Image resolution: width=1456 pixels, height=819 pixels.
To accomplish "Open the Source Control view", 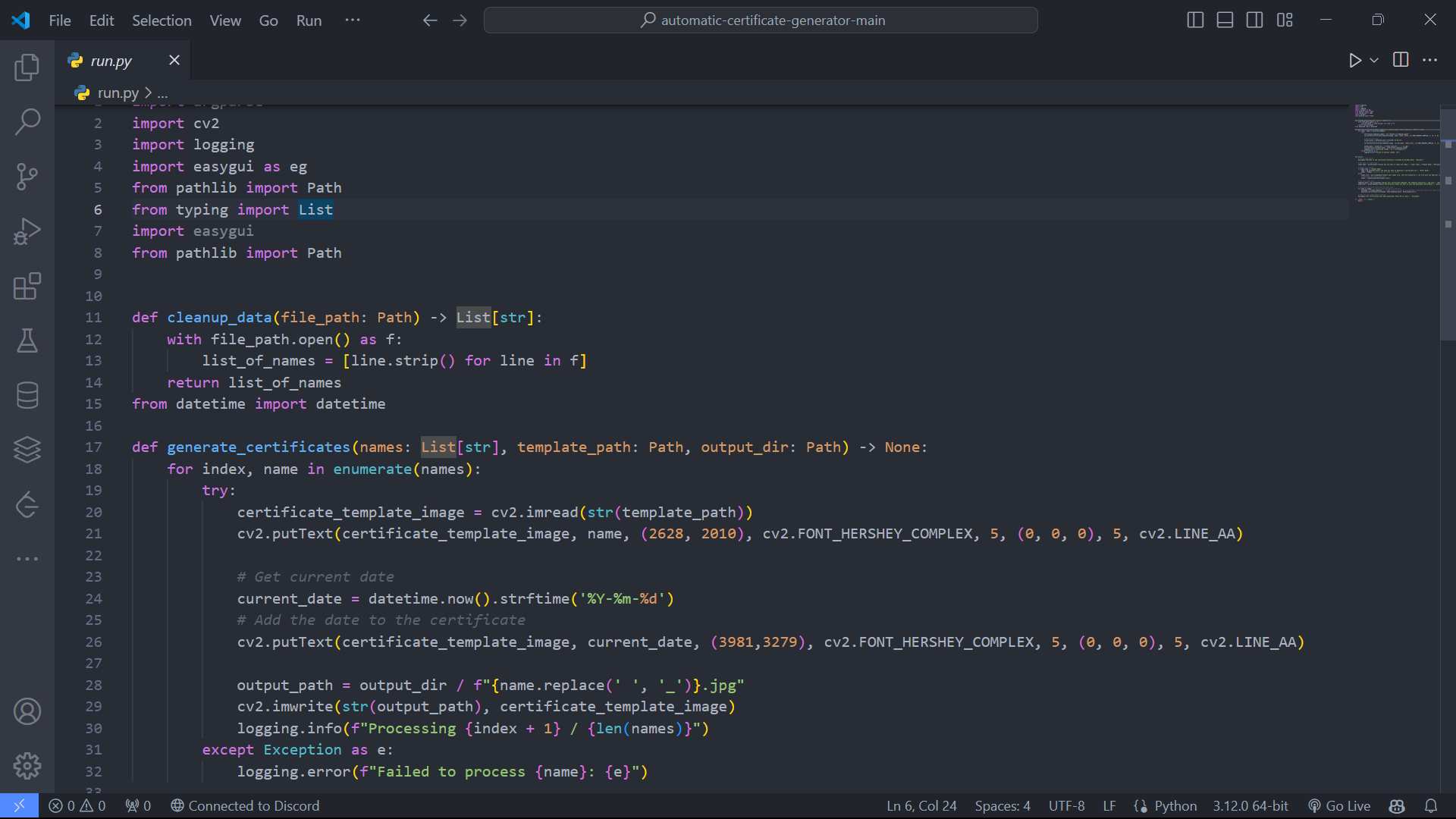I will [27, 177].
